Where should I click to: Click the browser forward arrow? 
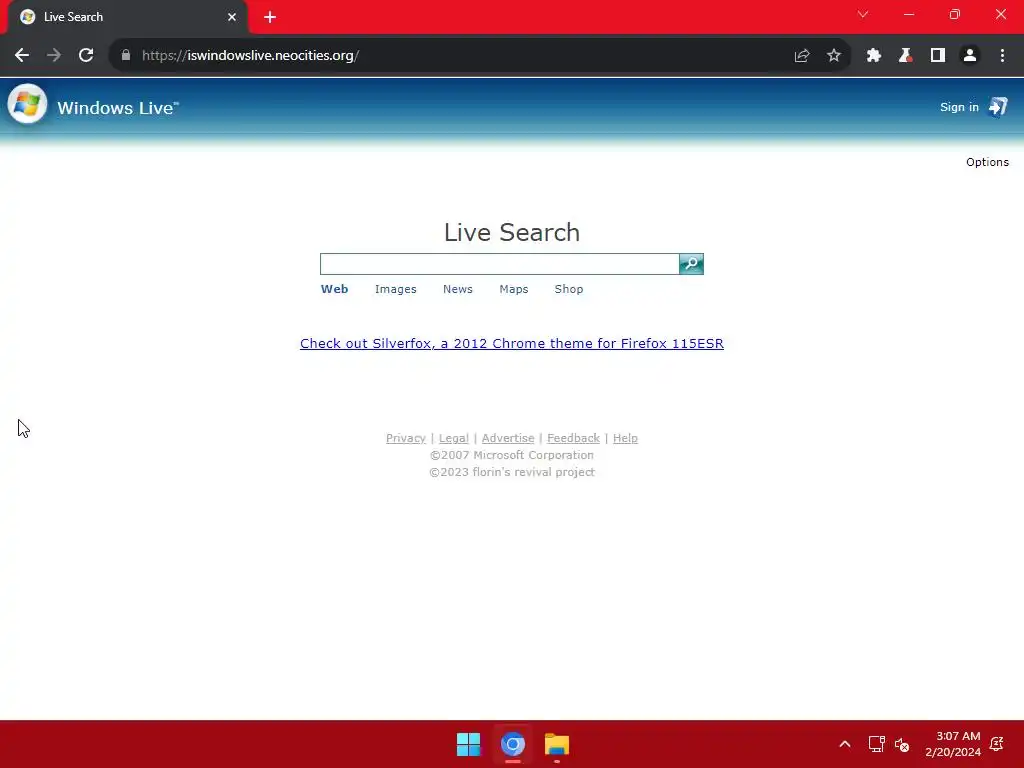(54, 56)
